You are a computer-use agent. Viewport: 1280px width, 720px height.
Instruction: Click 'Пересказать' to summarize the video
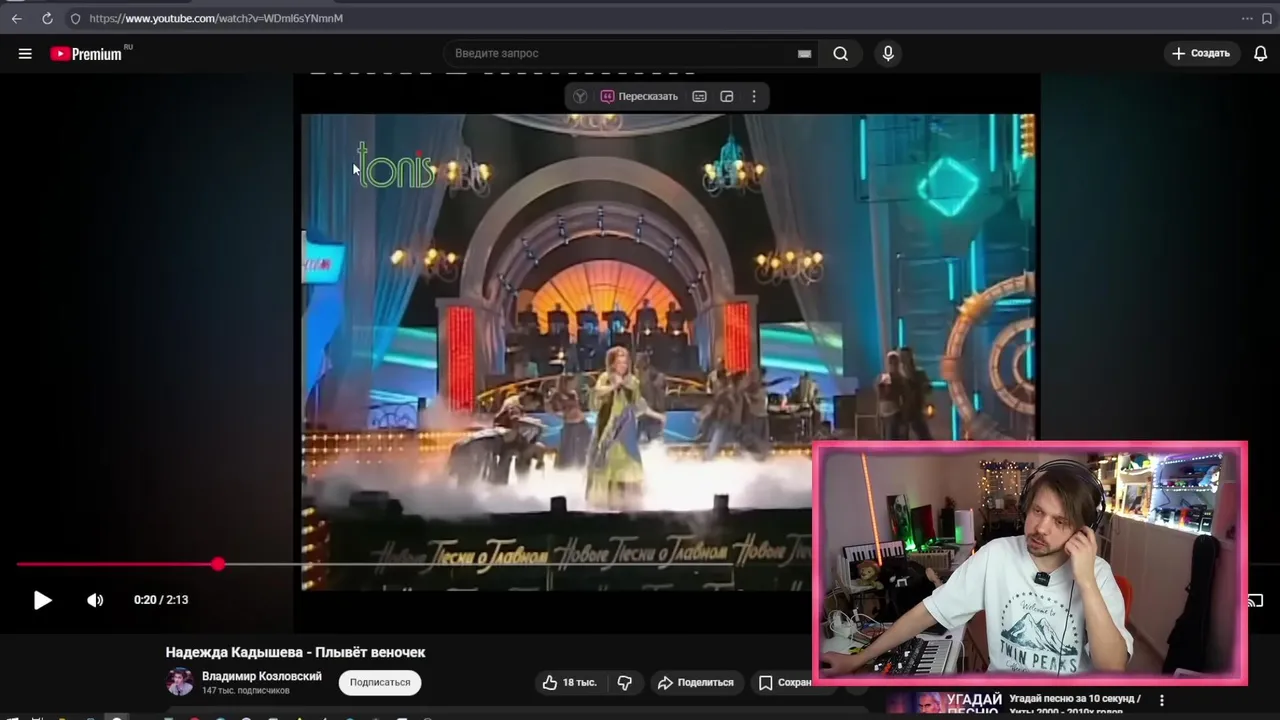coord(639,96)
